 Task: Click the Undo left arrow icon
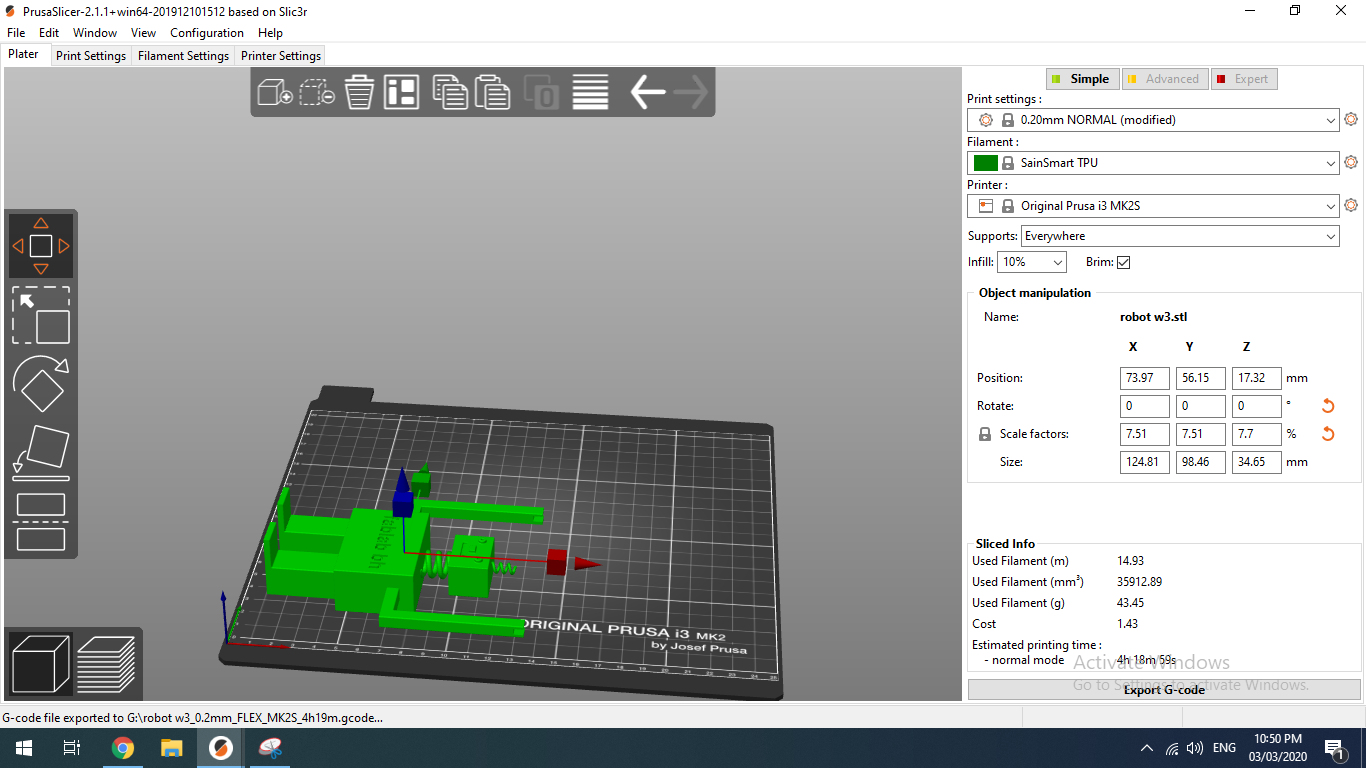[647, 92]
